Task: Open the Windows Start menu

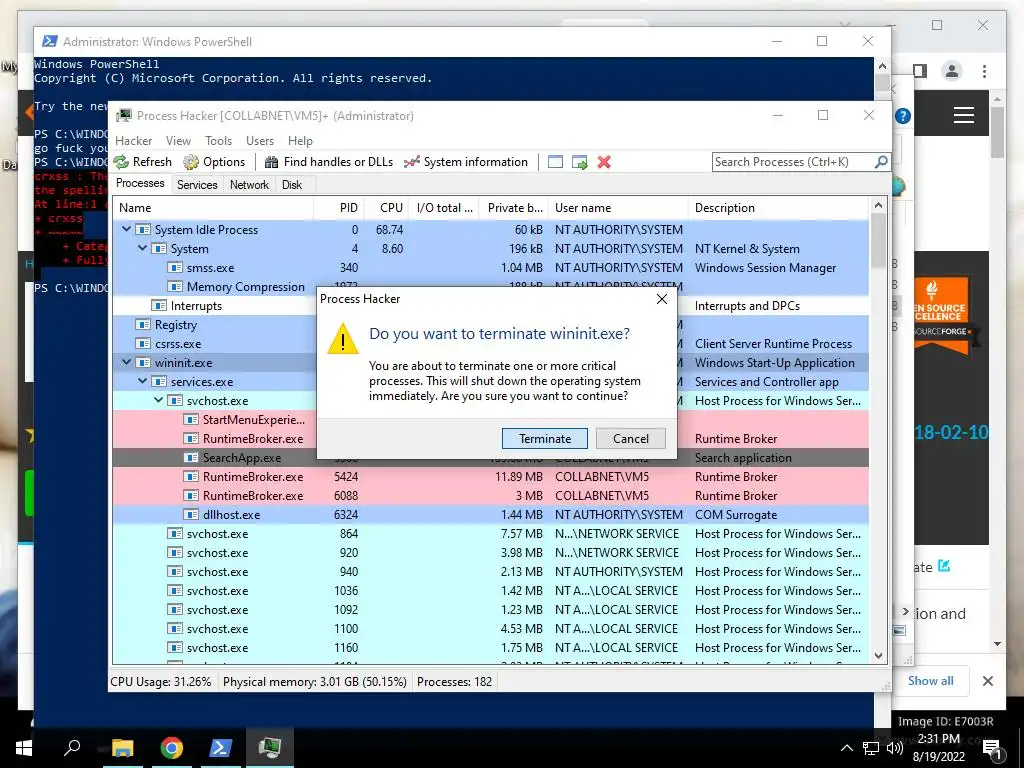Action: (24, 748)
